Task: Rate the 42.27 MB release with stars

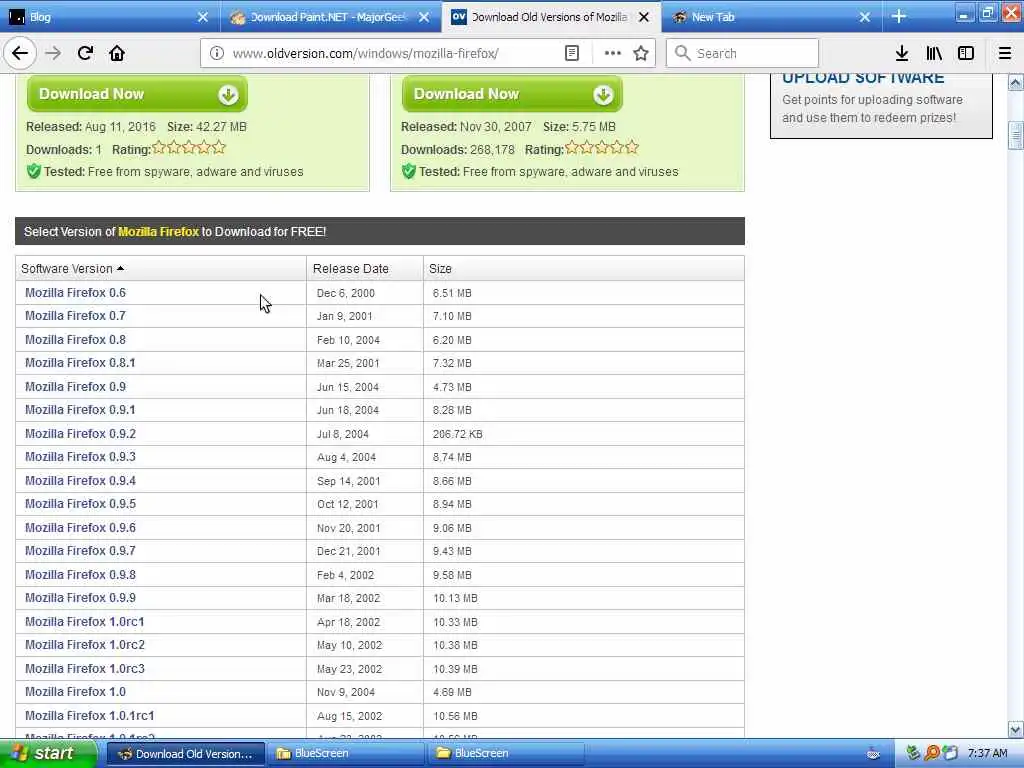Action: pos(189,148)
